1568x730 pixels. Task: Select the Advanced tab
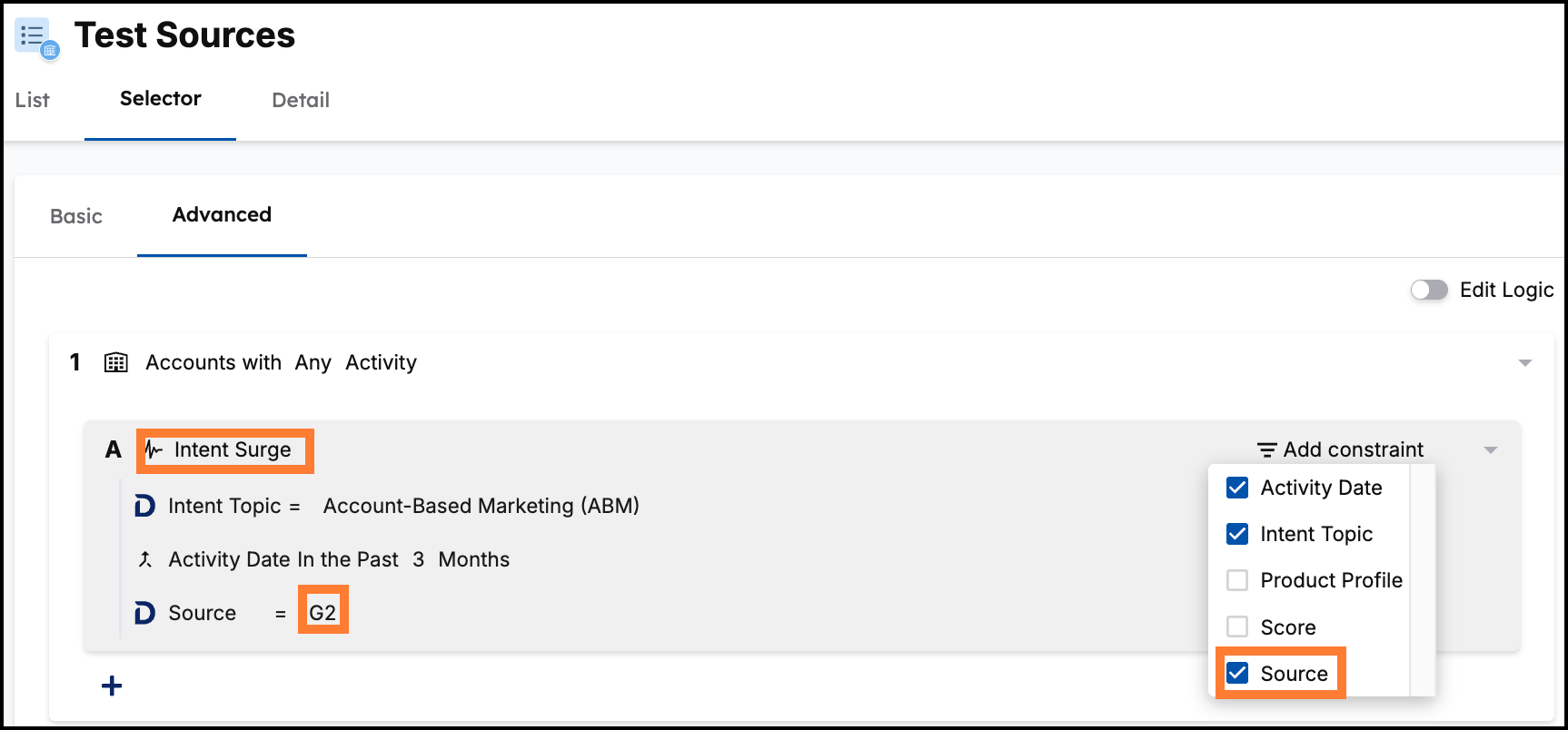pyautogui.click(x=222, y=214)
